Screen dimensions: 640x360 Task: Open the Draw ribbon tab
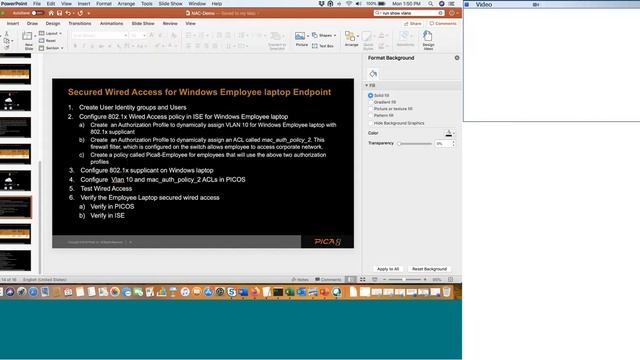pos(32,24)
